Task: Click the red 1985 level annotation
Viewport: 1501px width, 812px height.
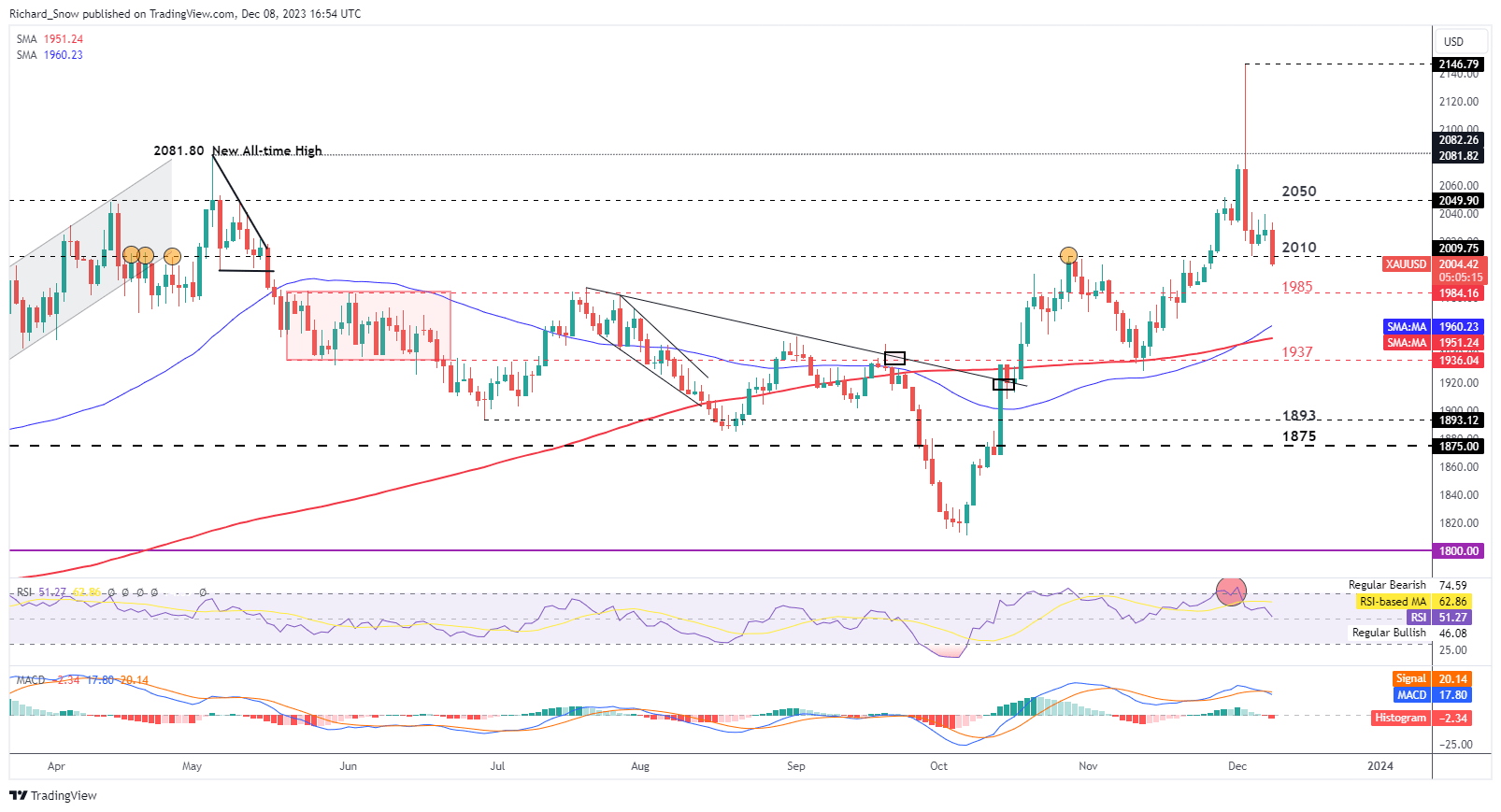Action: coord(1297,287)
